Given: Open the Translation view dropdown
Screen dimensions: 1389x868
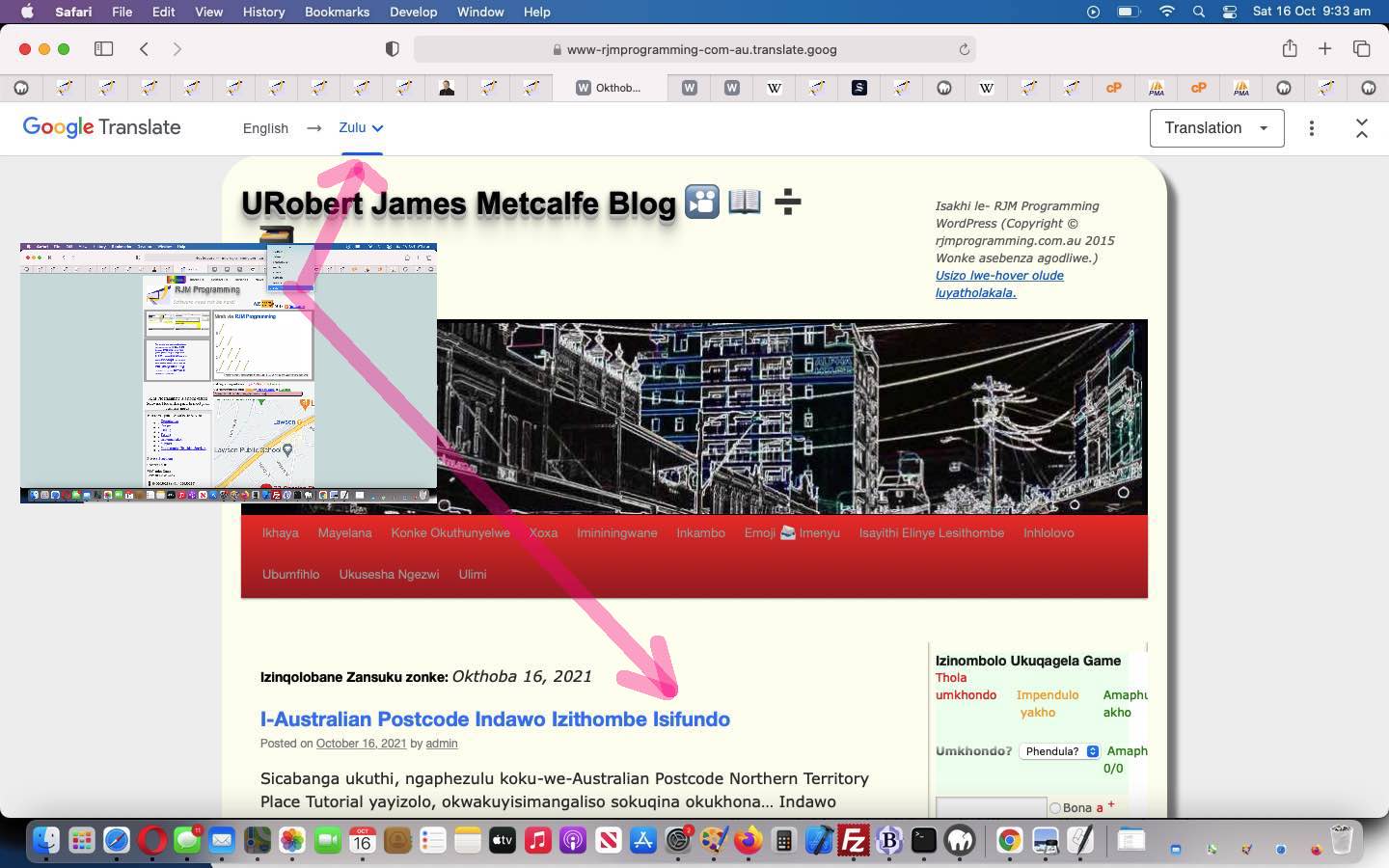Looking at the screenshot, I should [x=1216, y=128].
